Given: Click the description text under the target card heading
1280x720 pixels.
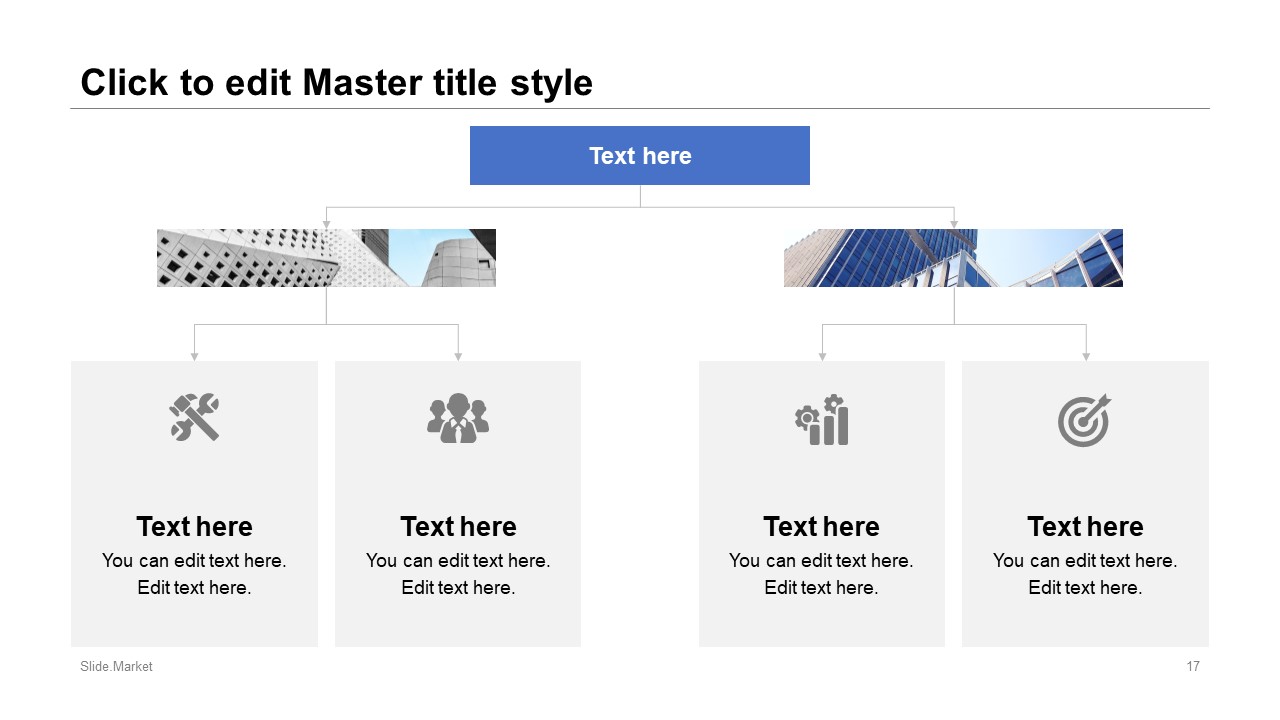Looking at the screenshot, I should pos(1085,574).
